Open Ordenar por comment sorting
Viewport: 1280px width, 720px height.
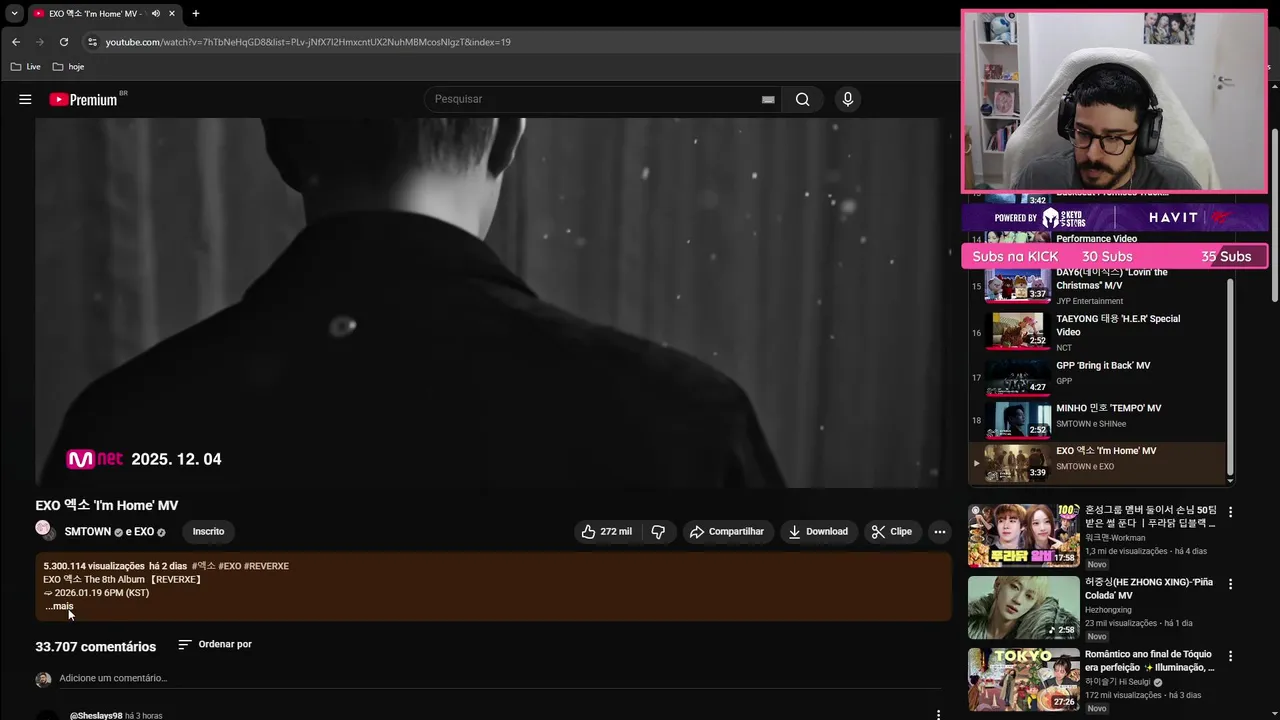[x=215, y=645]
